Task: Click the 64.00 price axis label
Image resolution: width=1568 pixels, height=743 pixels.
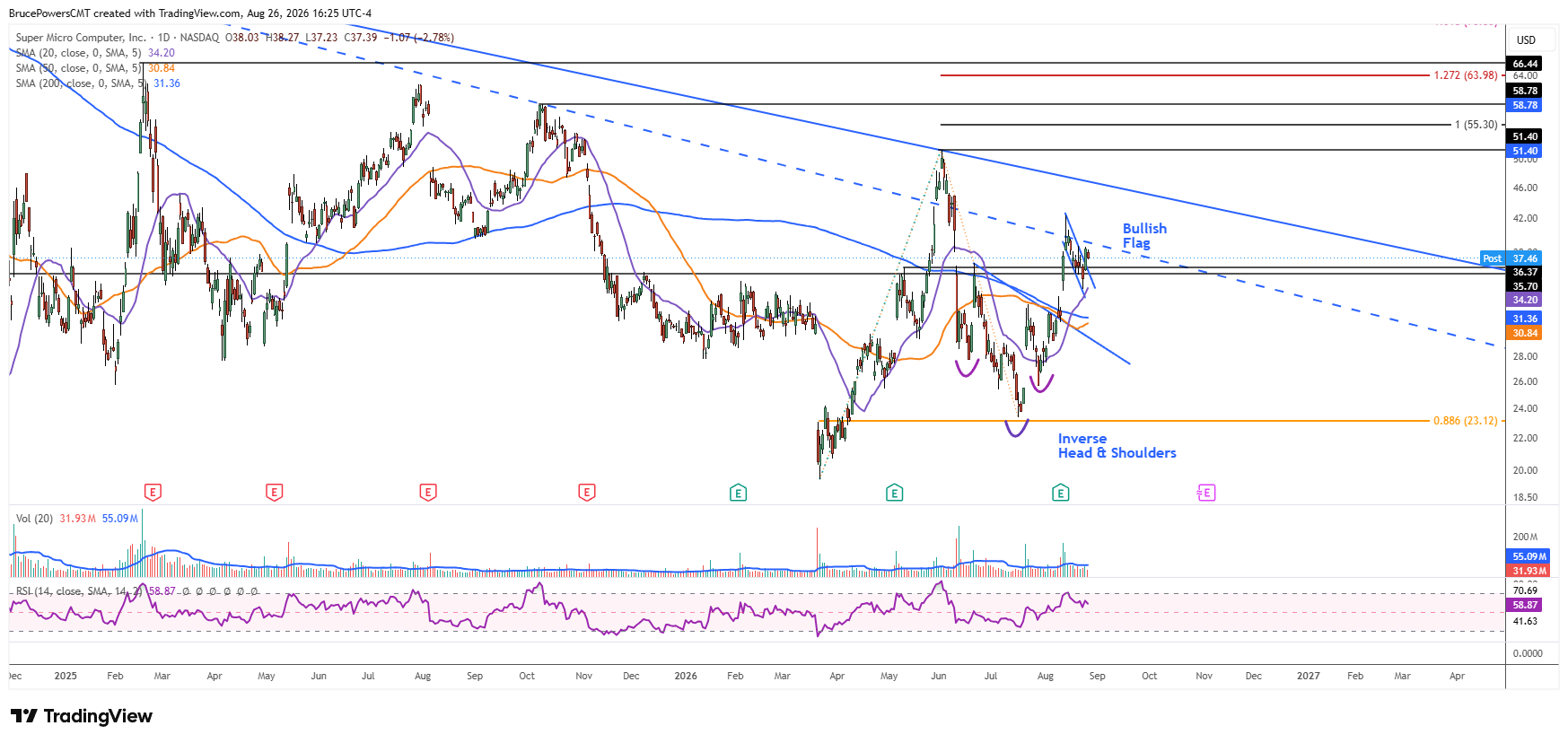Action: coord(1525,76)
